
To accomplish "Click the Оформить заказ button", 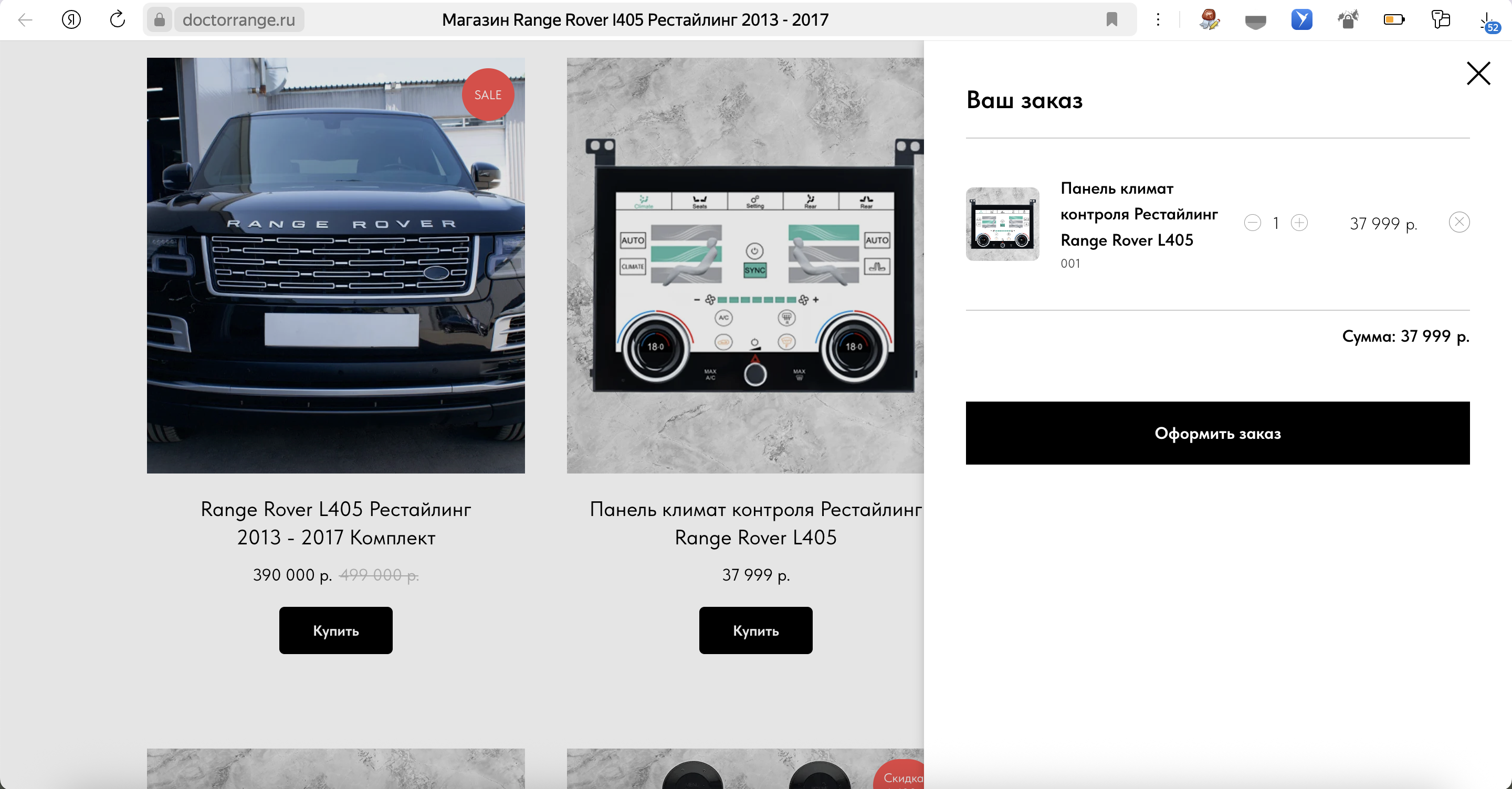I will pyautogui.click(x=1217, y=433).
